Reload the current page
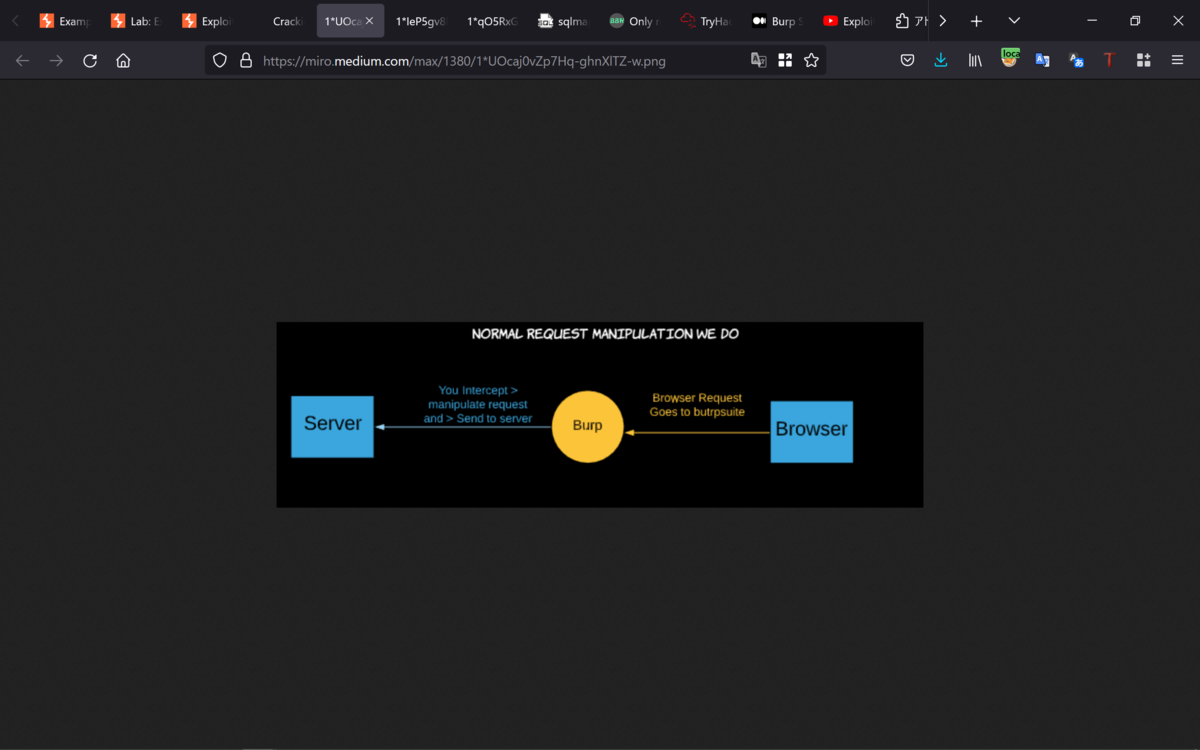The height and width of the screenshot is (750, 1200). (x=90, y=61)
